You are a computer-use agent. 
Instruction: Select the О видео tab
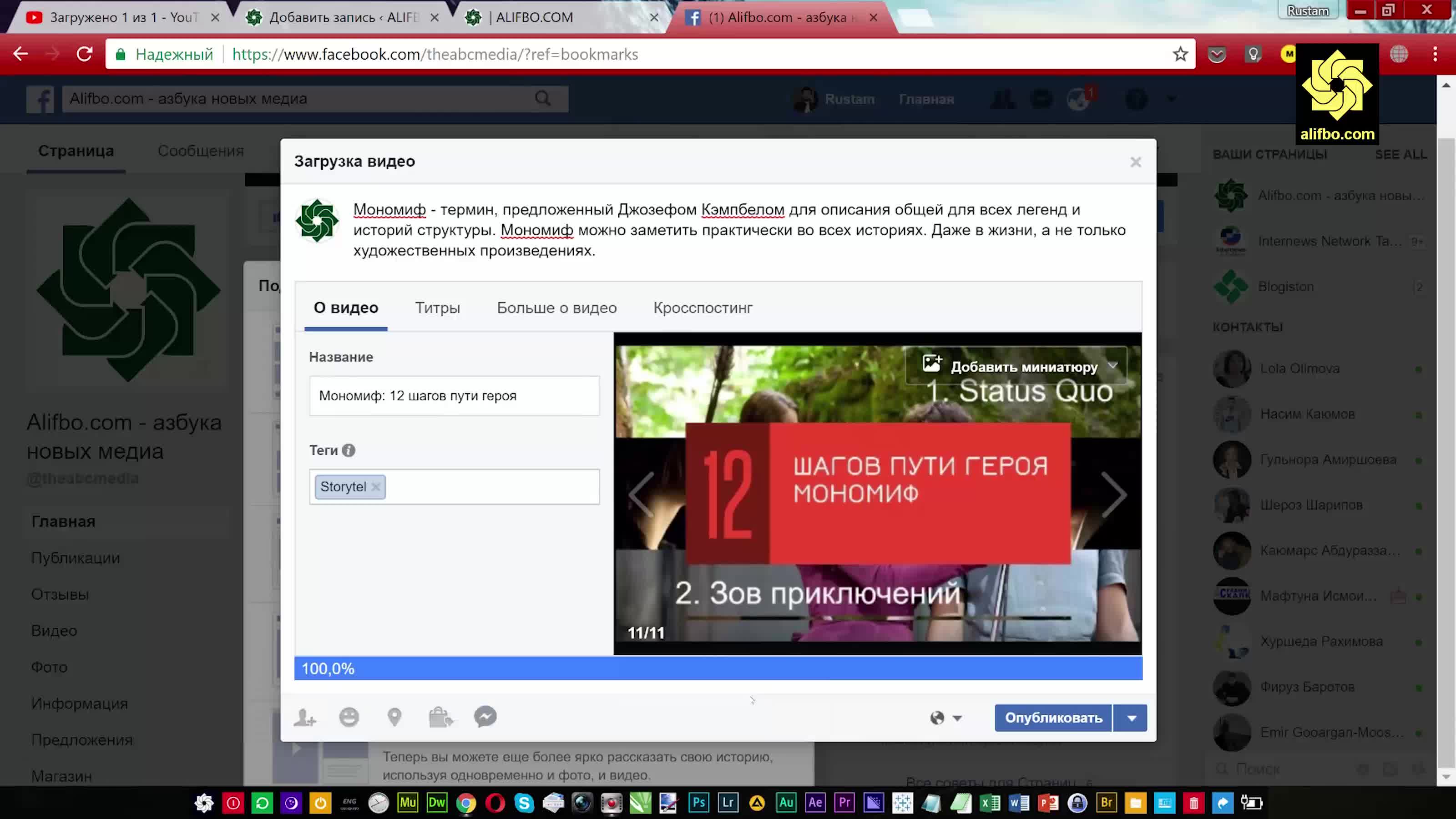(346, 308)
